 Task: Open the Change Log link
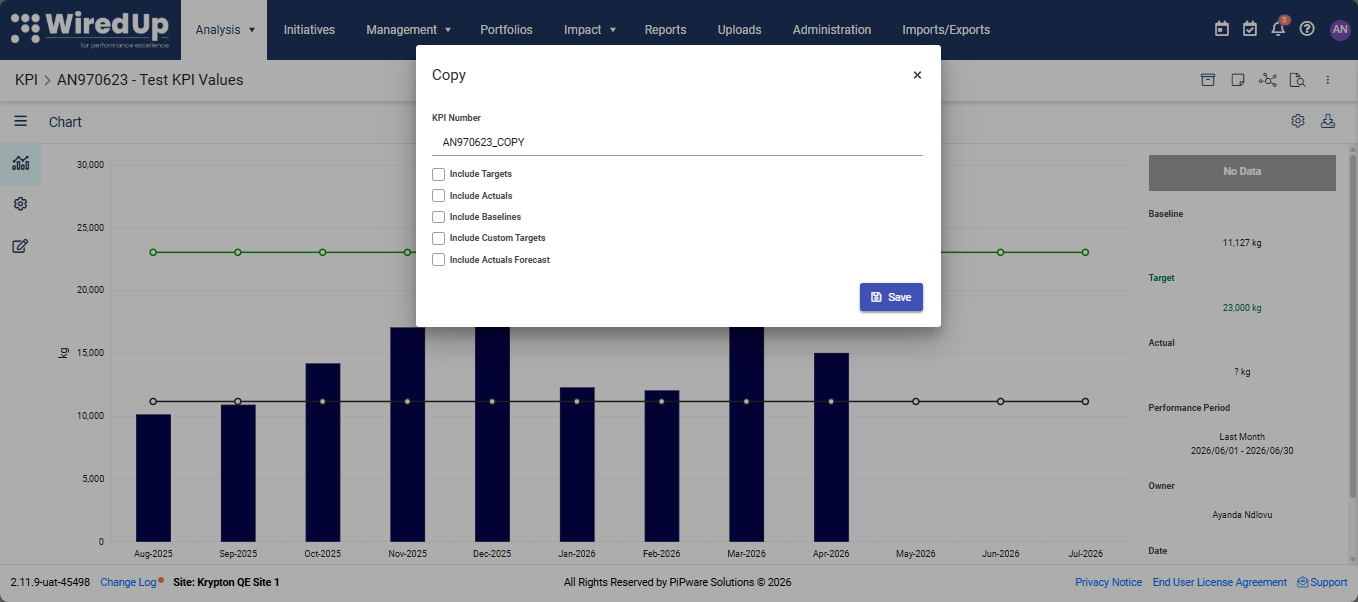[x=128, y=582]
